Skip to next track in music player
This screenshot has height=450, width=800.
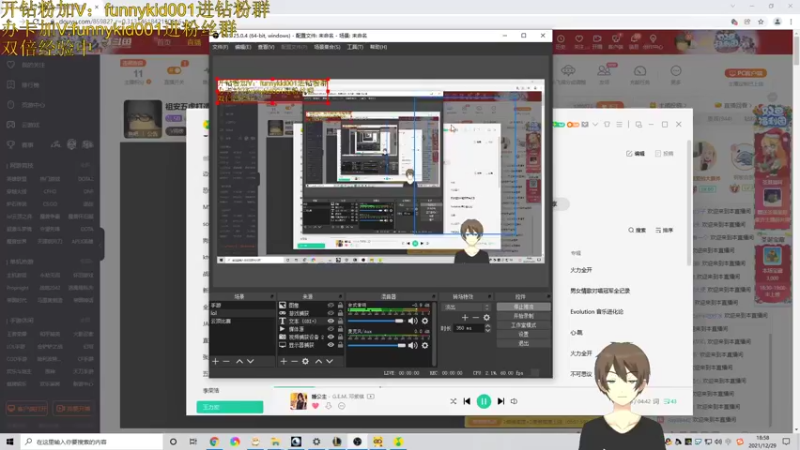[x=501, y=402]
